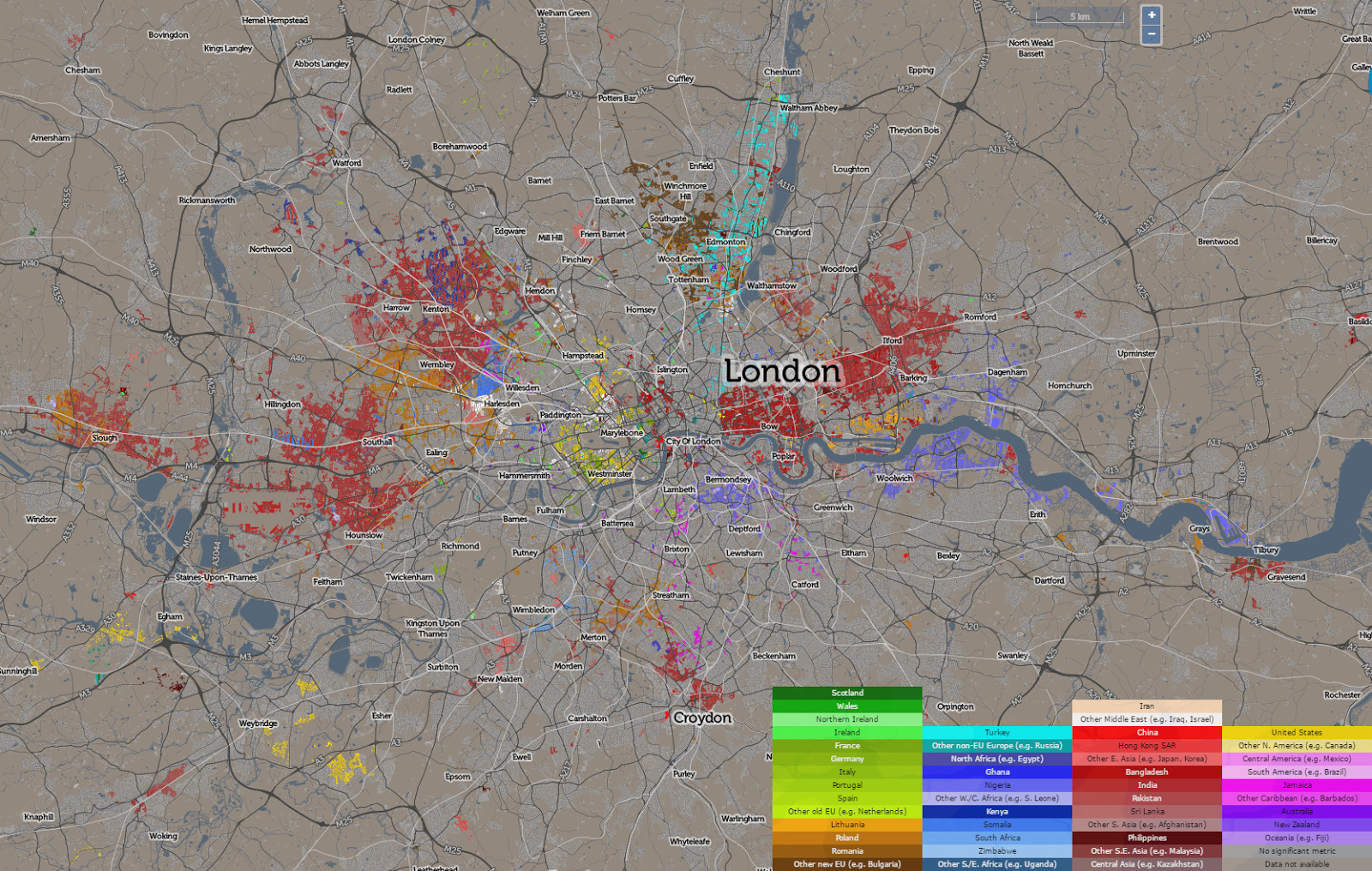
Task: Select the Pakistan legend swatch
Action: [1147, 798]
